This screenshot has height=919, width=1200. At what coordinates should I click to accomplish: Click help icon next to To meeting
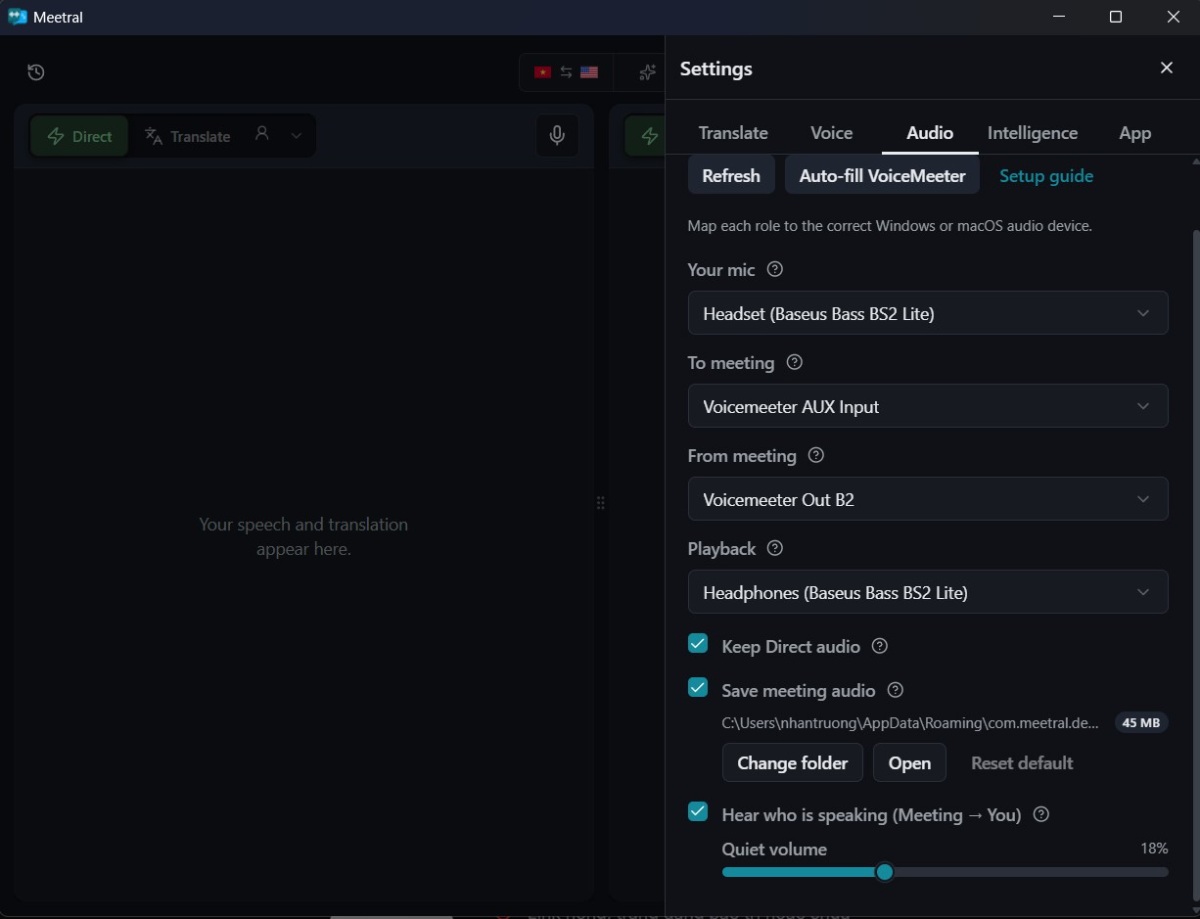pos(795,362)
